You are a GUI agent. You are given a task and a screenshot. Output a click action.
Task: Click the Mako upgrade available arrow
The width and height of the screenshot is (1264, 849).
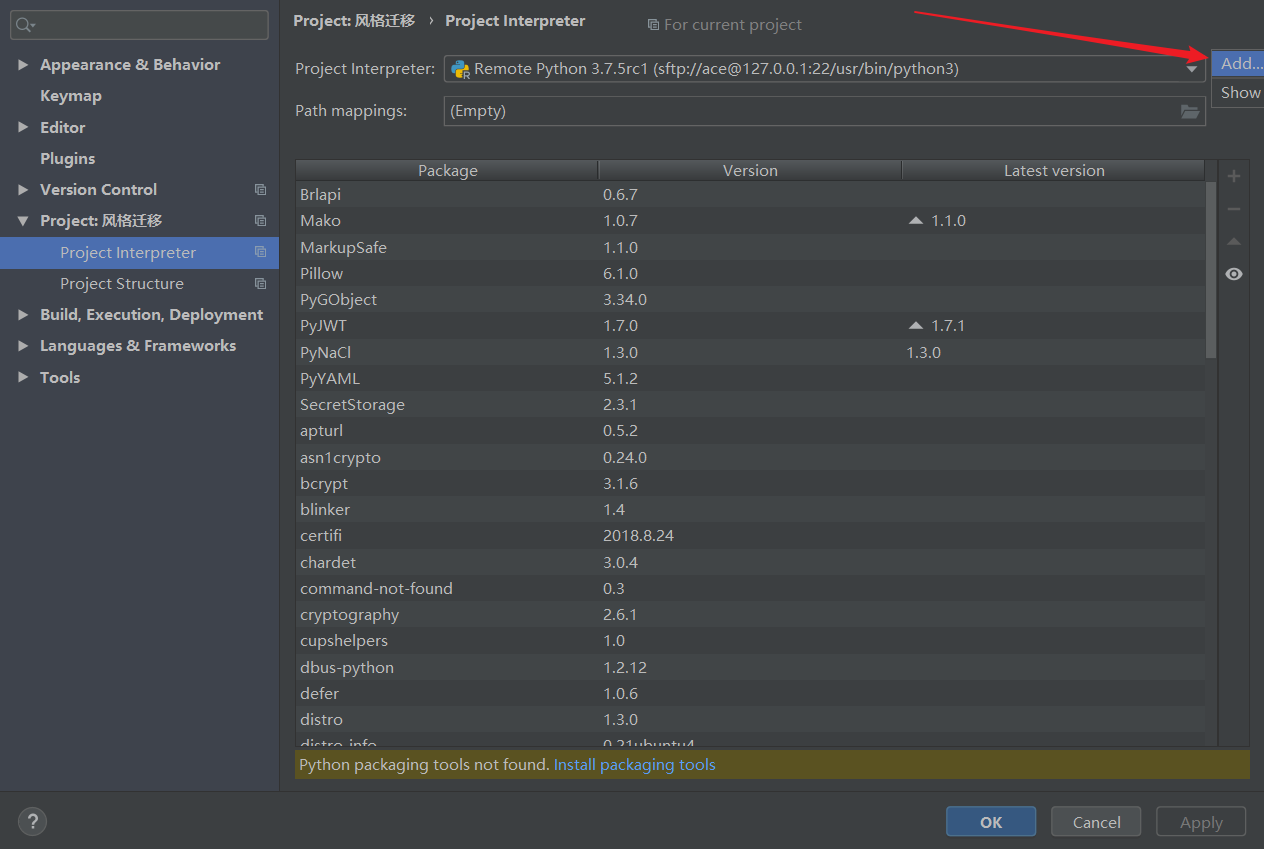[x=915, y=221]
